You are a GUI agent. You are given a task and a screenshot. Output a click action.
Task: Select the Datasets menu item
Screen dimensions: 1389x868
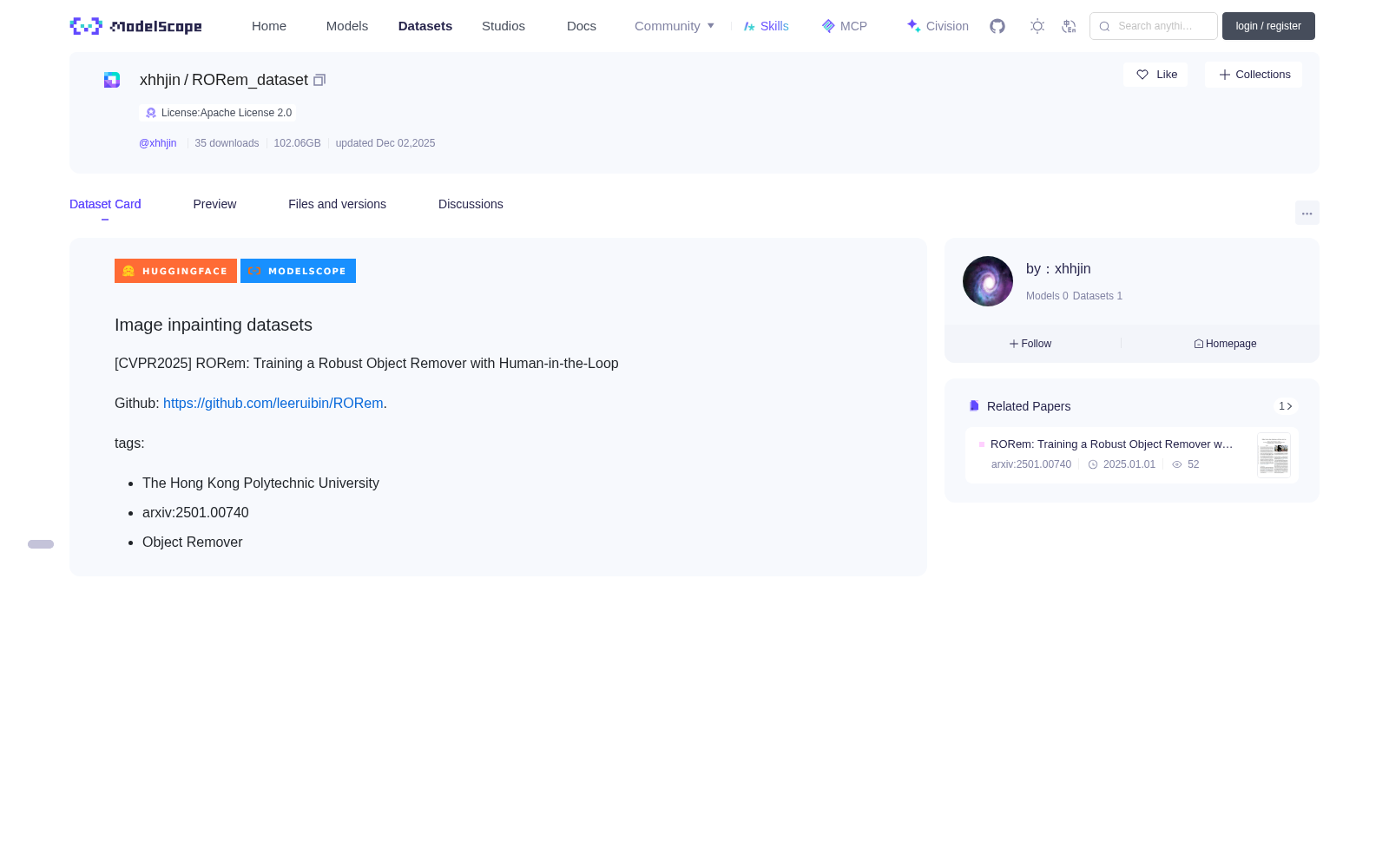pyautogui.click(x=425, y=26)
